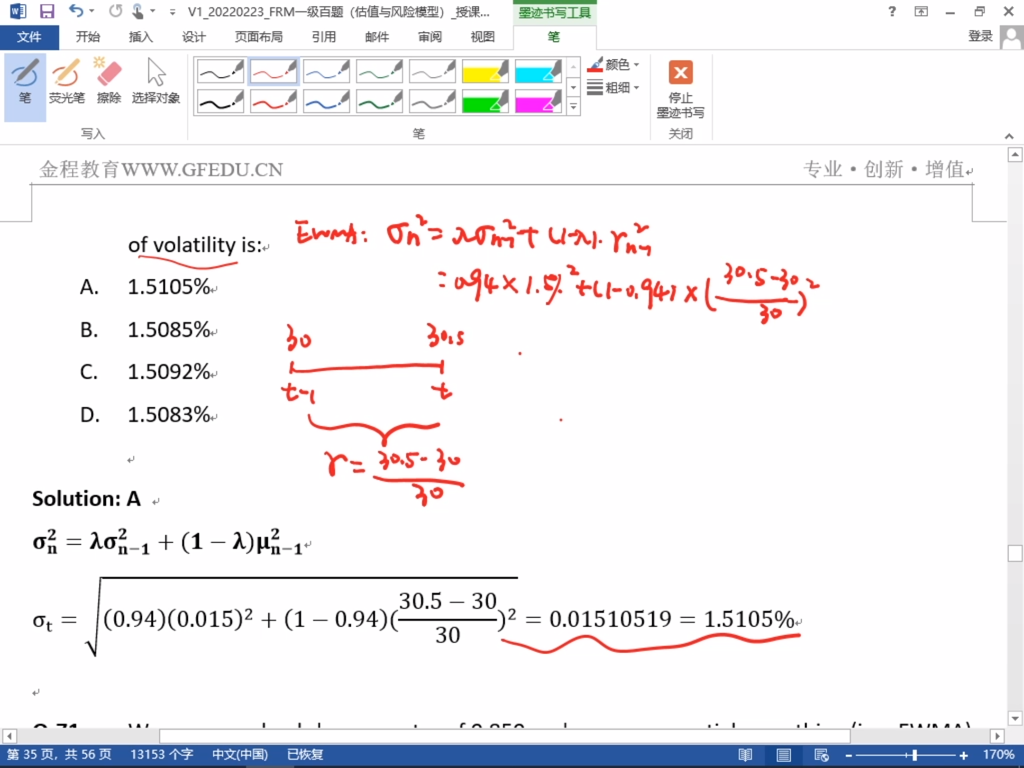Switch to Print Layout view in status bar
The image size is (1024, 768).
pos(781,754)
